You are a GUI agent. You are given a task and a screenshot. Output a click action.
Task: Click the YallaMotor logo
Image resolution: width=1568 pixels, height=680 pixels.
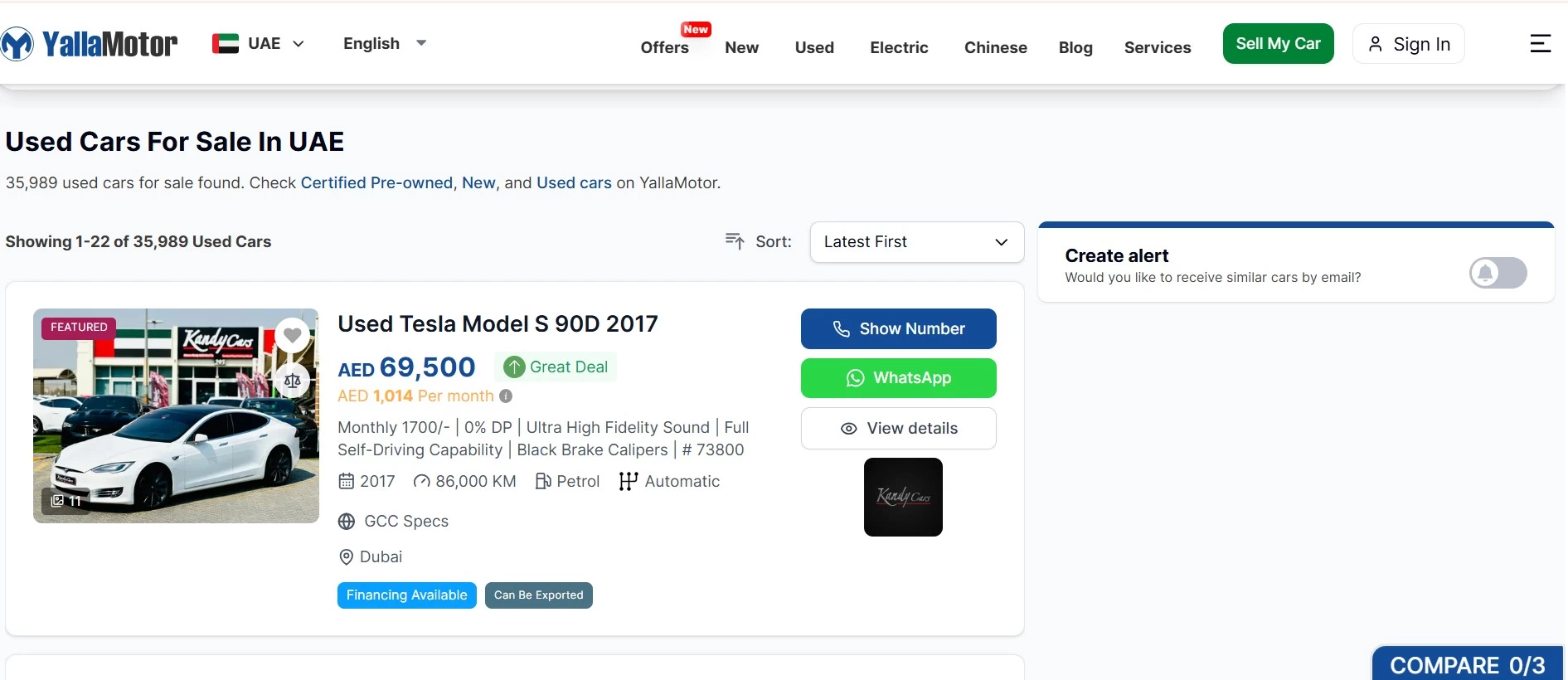tap(90, 44)
